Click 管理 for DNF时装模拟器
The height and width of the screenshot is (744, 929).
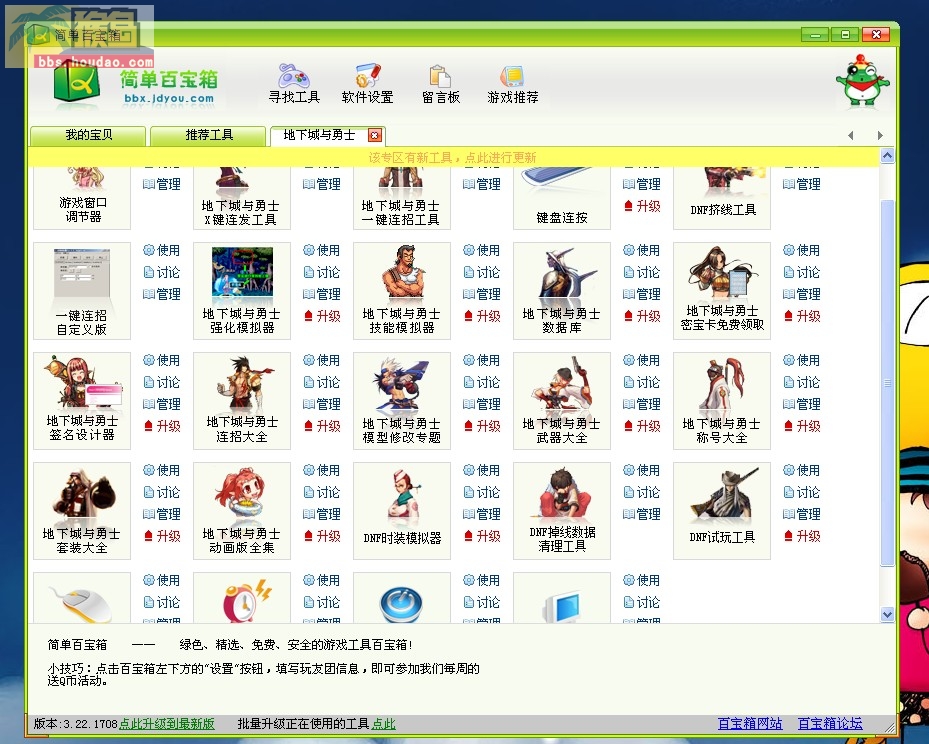pyautogui.click(x=482, y=515)
